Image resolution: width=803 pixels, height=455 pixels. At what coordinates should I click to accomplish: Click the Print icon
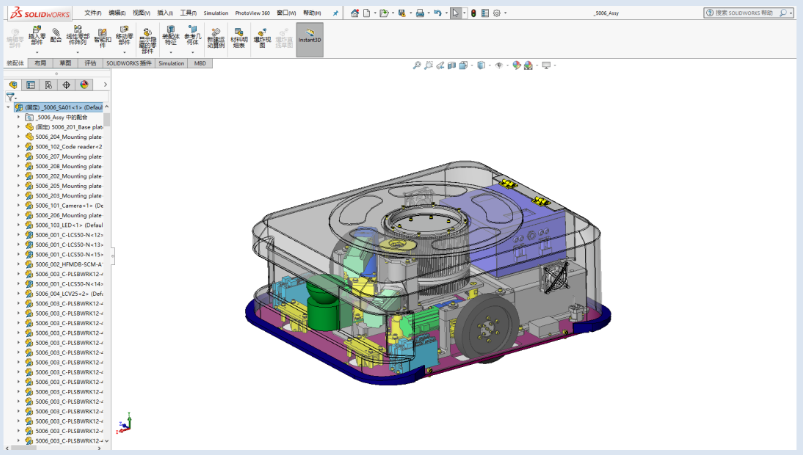click(419, 13)
